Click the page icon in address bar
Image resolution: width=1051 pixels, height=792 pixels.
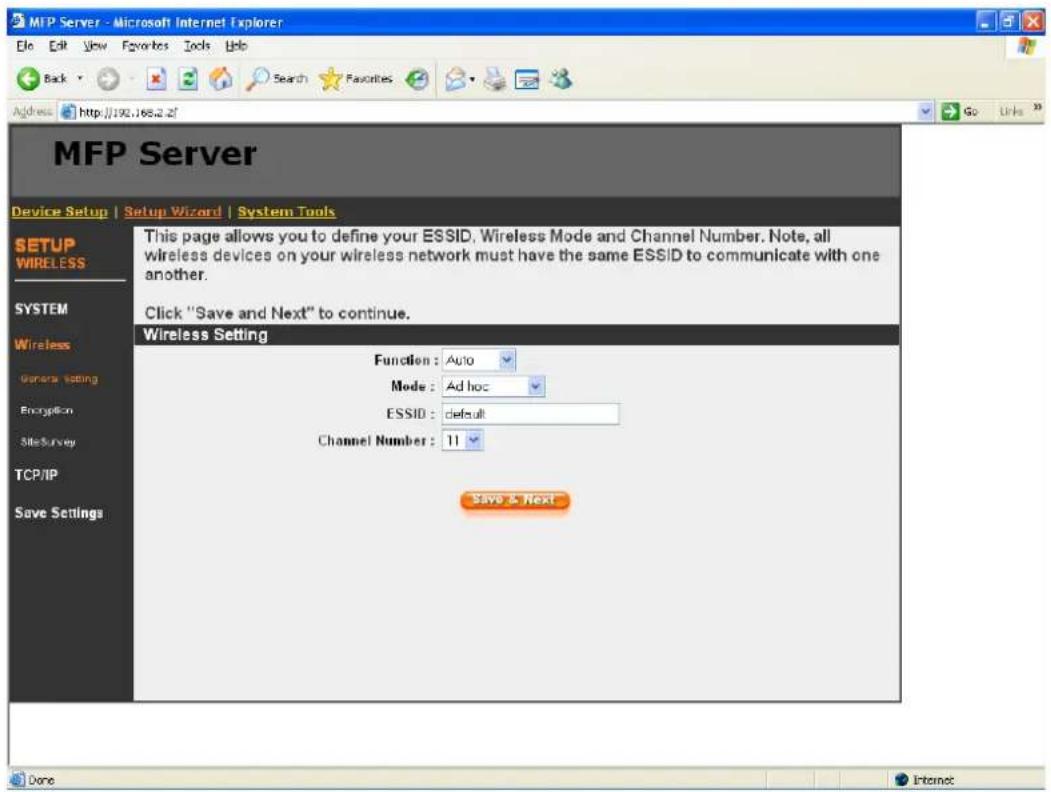pyautogui.click(x=68, y=112)
